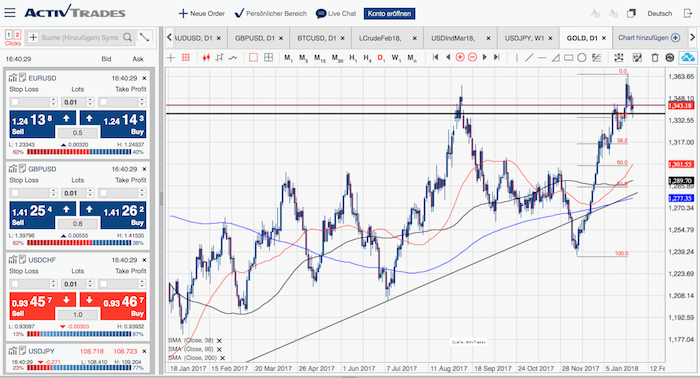The image size is (700, 378).
Task: Enable the GBPUSD Take Profit checkbox
Action: point(104,193)
